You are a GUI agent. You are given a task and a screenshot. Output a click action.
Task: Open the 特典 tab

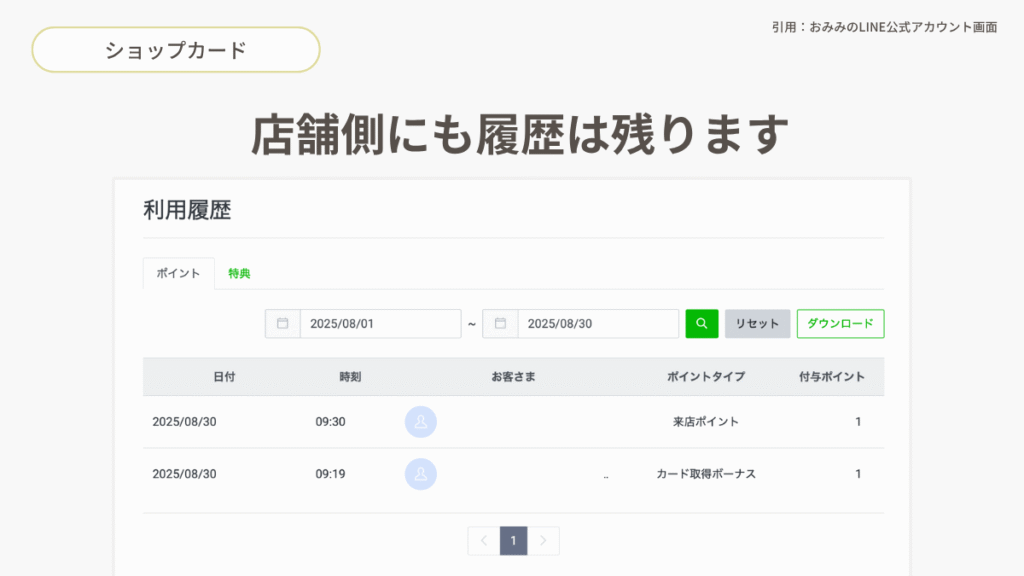pos(239,274)
